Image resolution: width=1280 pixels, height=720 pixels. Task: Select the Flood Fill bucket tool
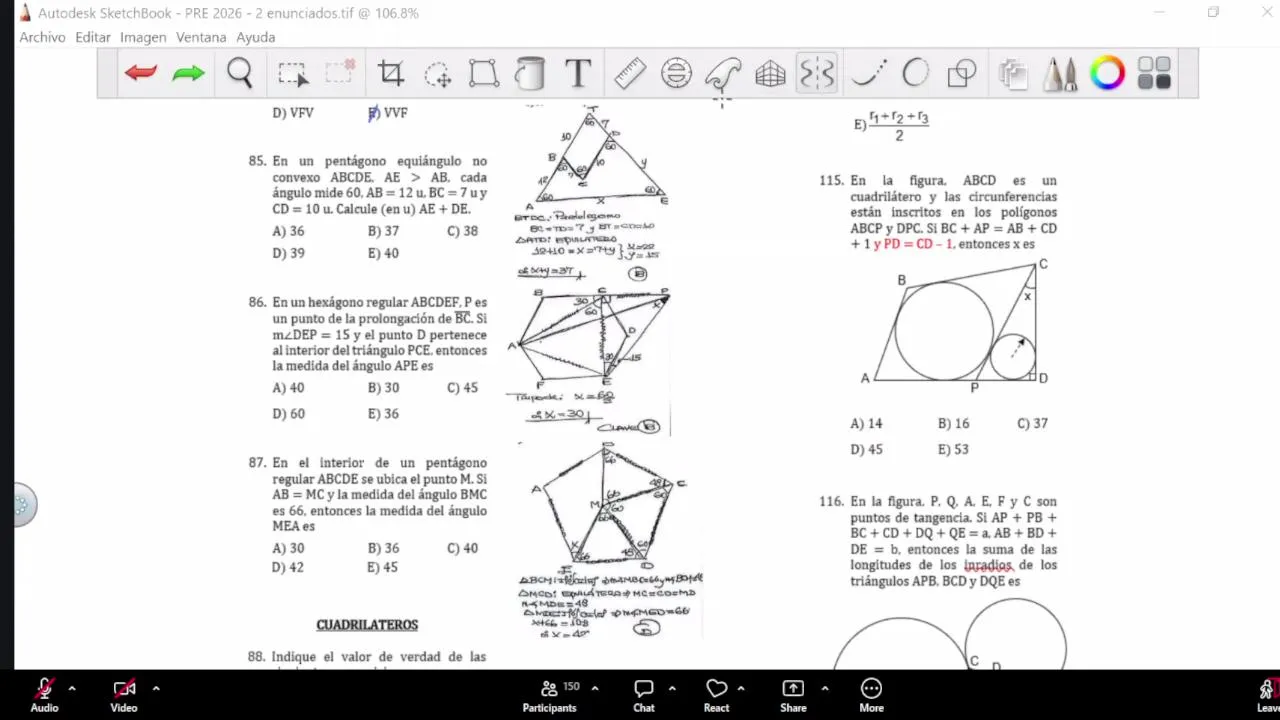click(530, 73)
